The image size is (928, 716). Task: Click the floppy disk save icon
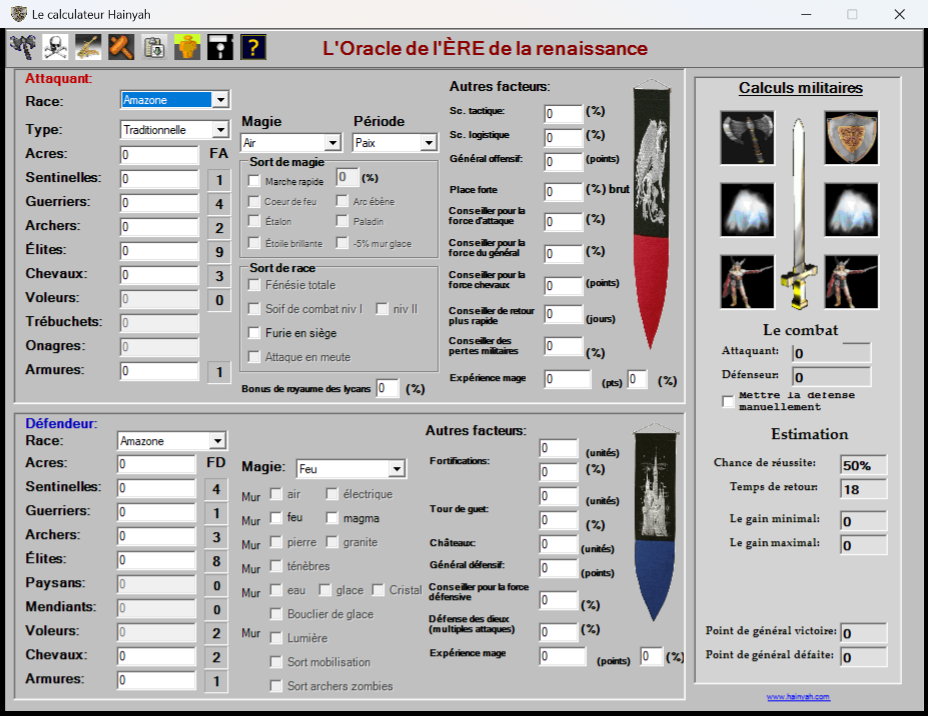[x=220, y=47]
